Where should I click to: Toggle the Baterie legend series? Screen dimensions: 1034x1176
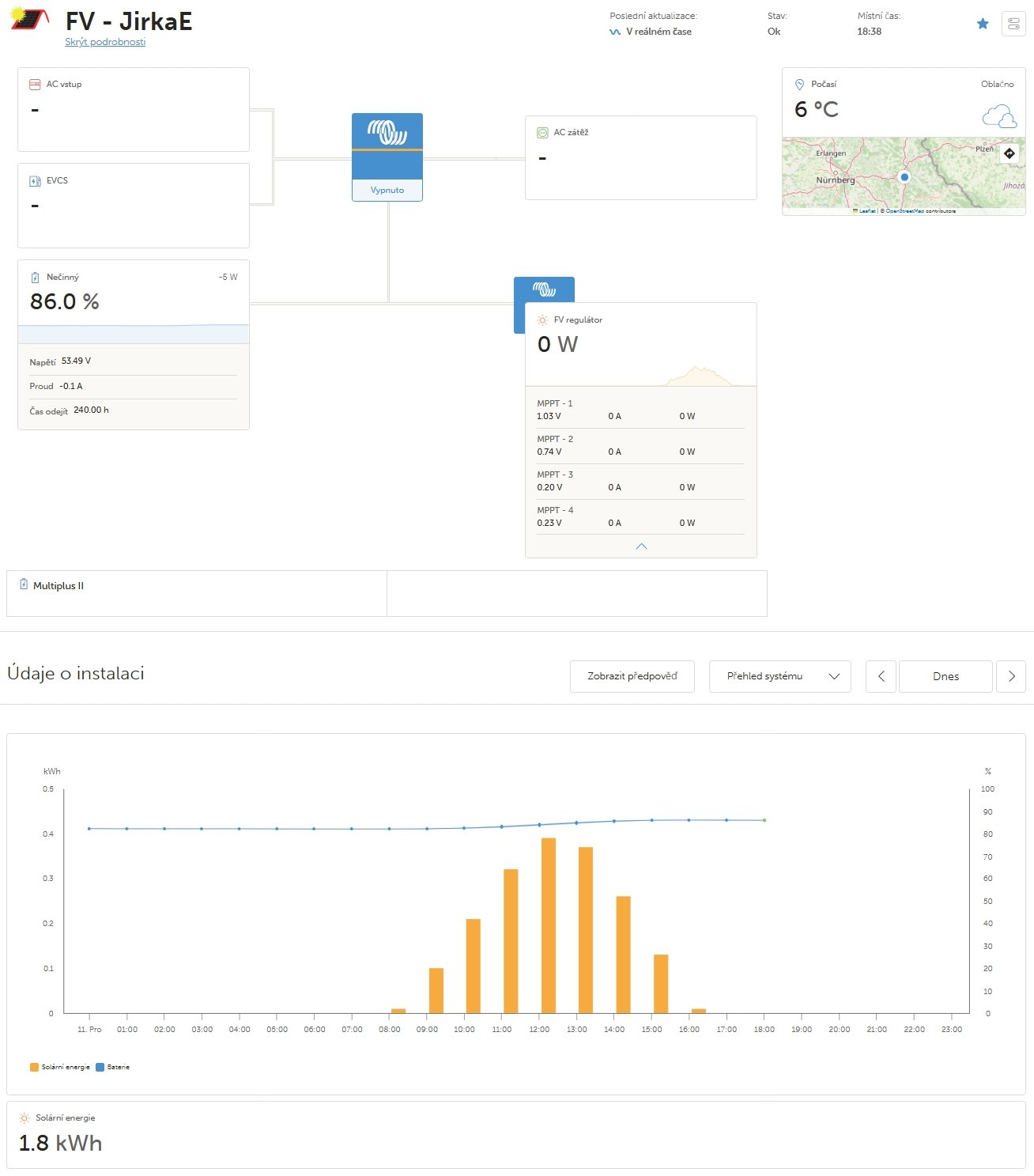[x=113, y=1067]
